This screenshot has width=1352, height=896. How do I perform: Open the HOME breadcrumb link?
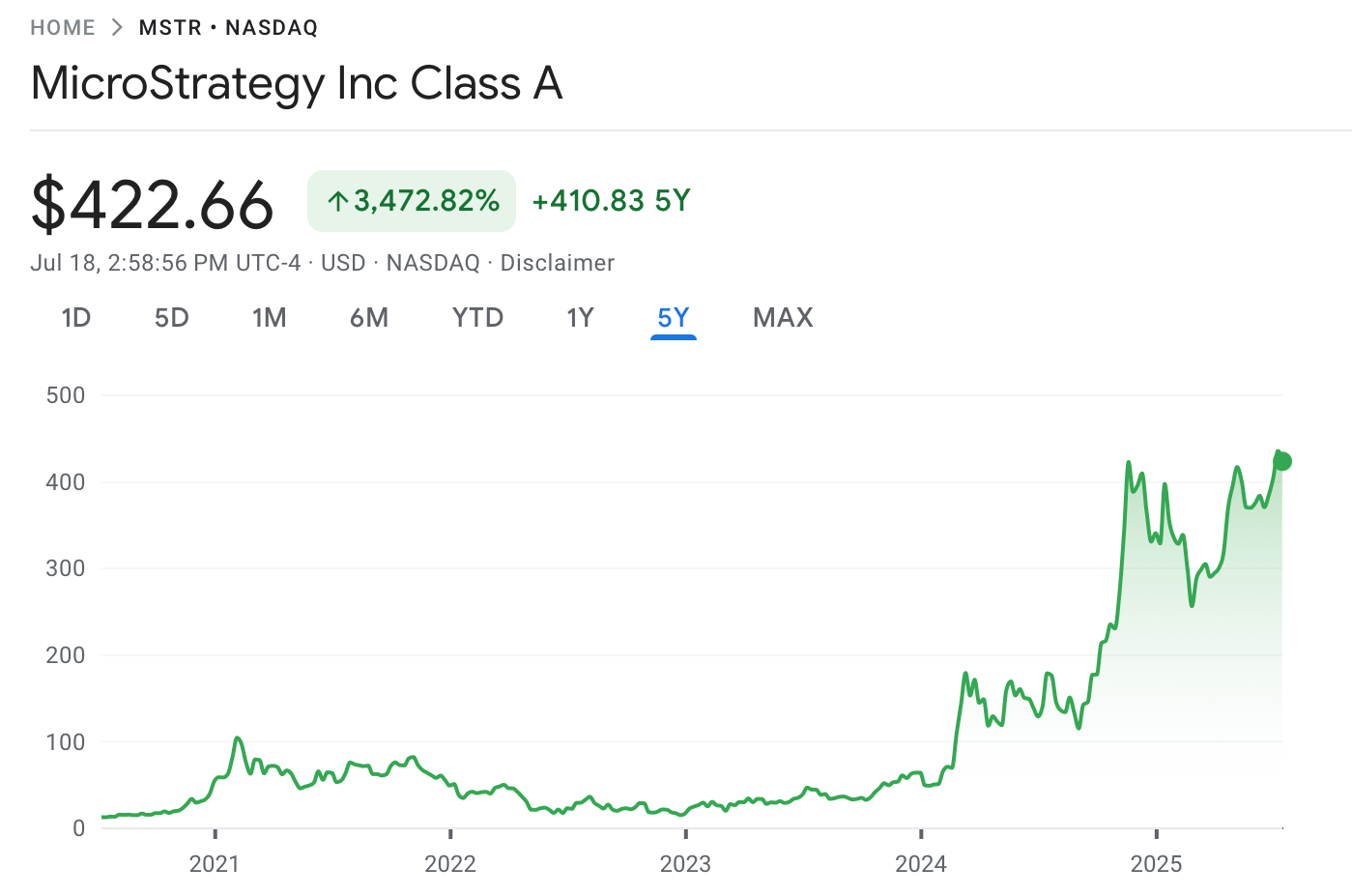pyautogui.click(x=62, y=27)
